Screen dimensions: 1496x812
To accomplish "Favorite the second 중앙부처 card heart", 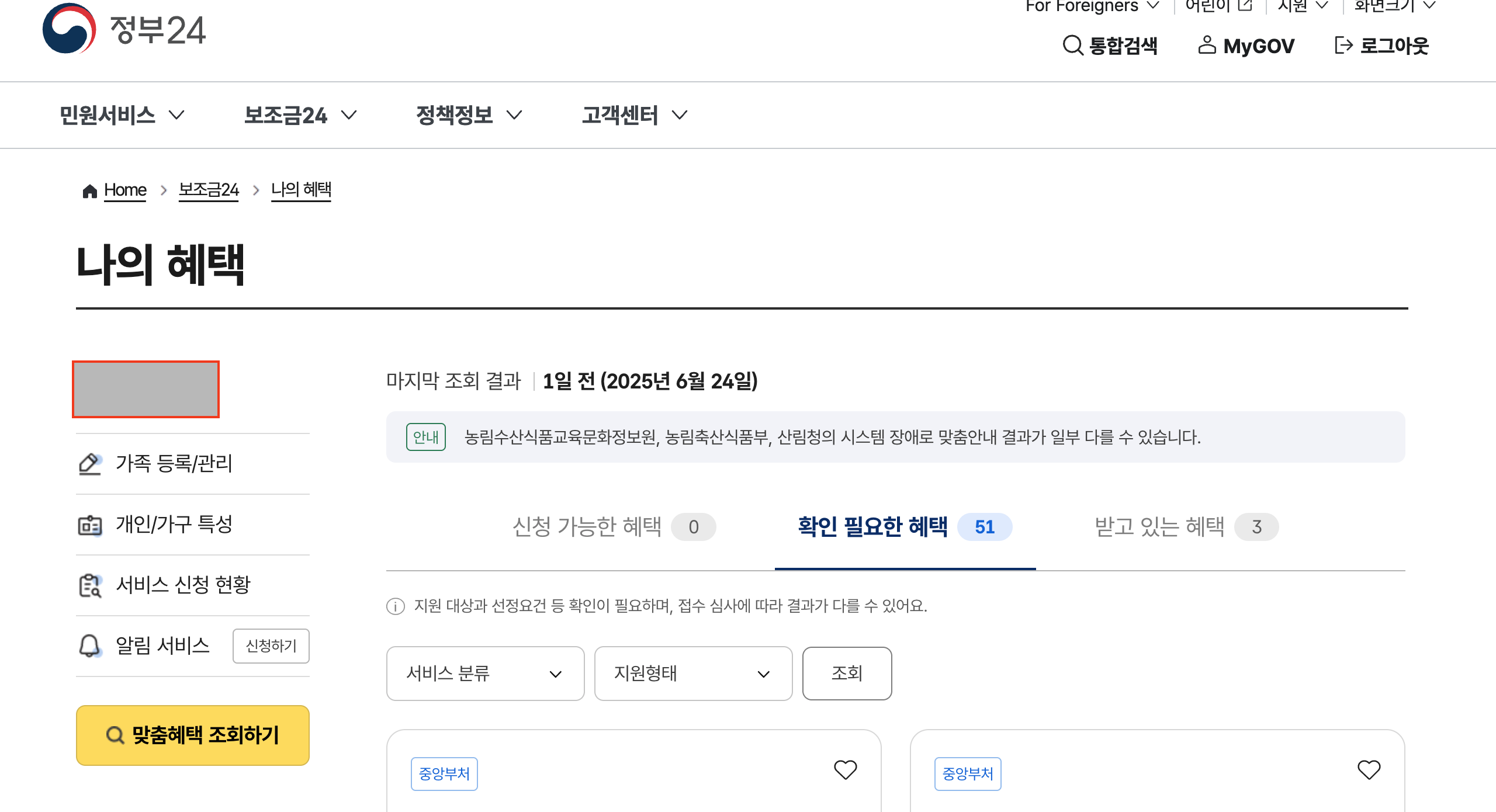I will click(1369, 770).
